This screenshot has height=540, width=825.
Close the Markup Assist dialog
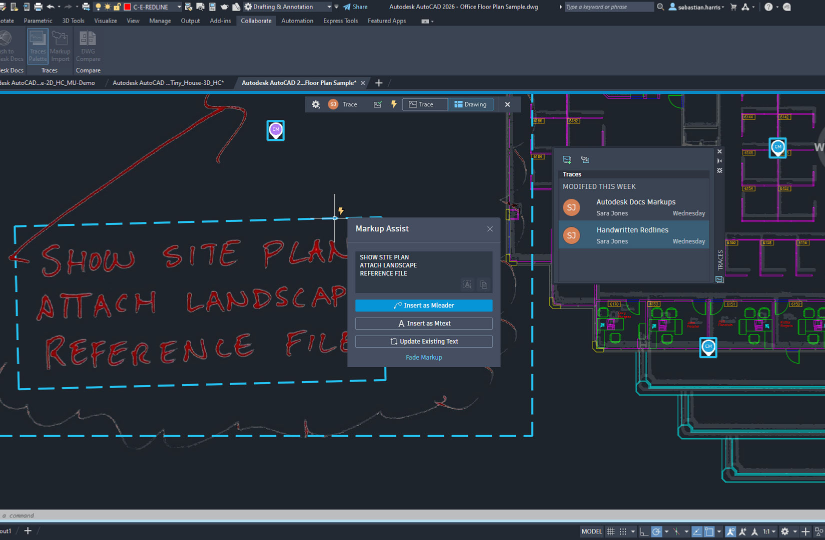coord(490,229)
